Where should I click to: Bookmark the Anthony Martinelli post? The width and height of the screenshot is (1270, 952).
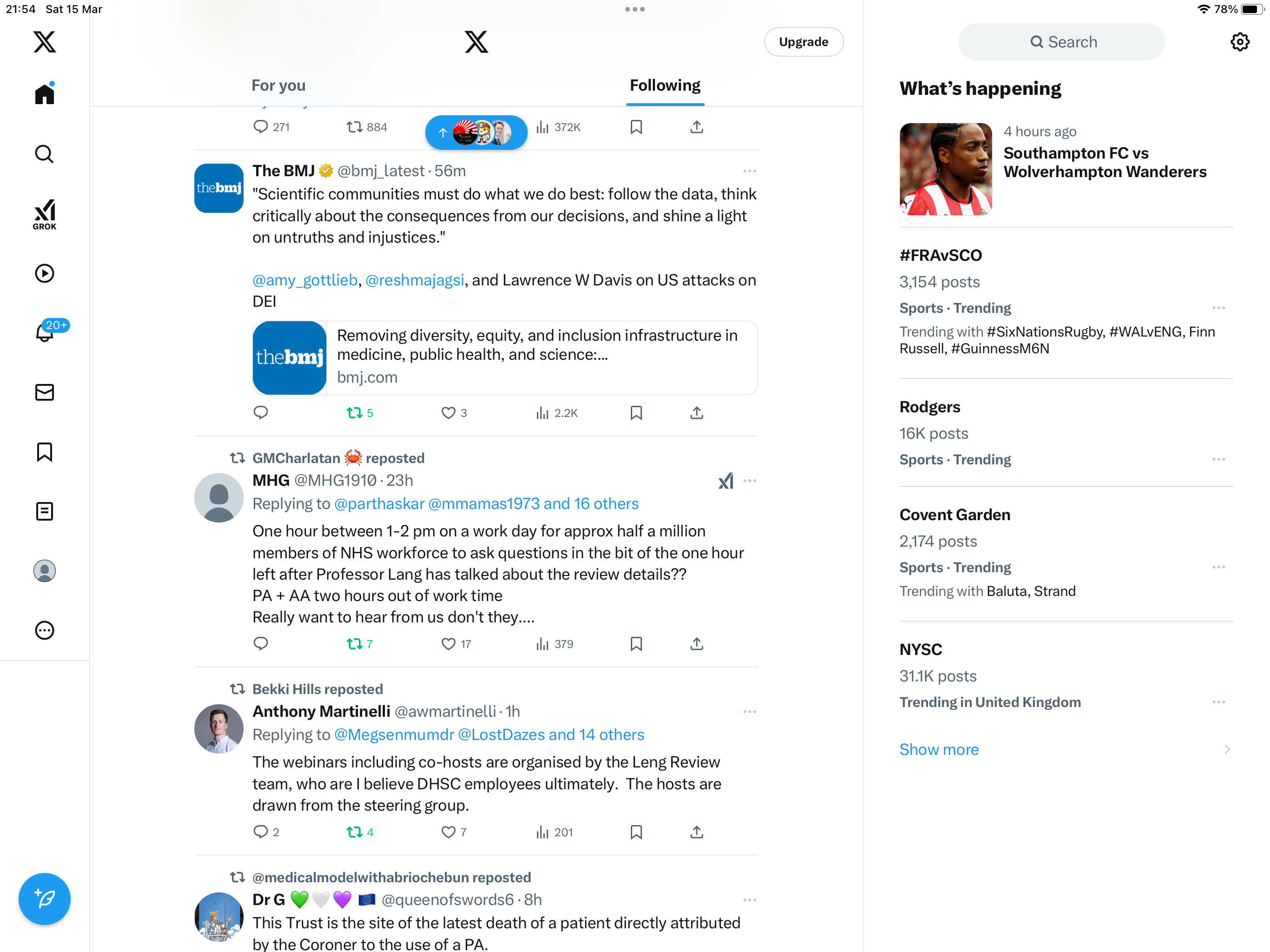635,832
